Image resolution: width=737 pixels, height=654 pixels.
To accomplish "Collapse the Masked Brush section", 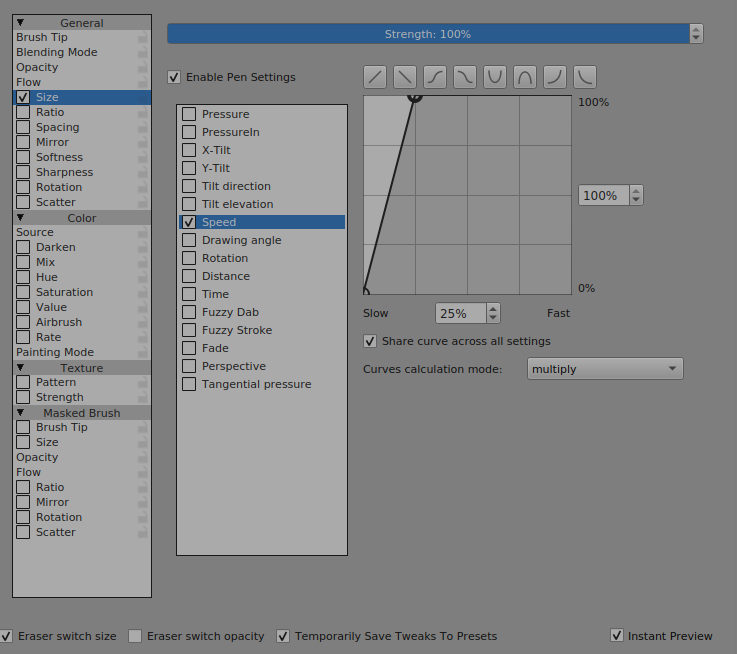I will click(20, 412).
